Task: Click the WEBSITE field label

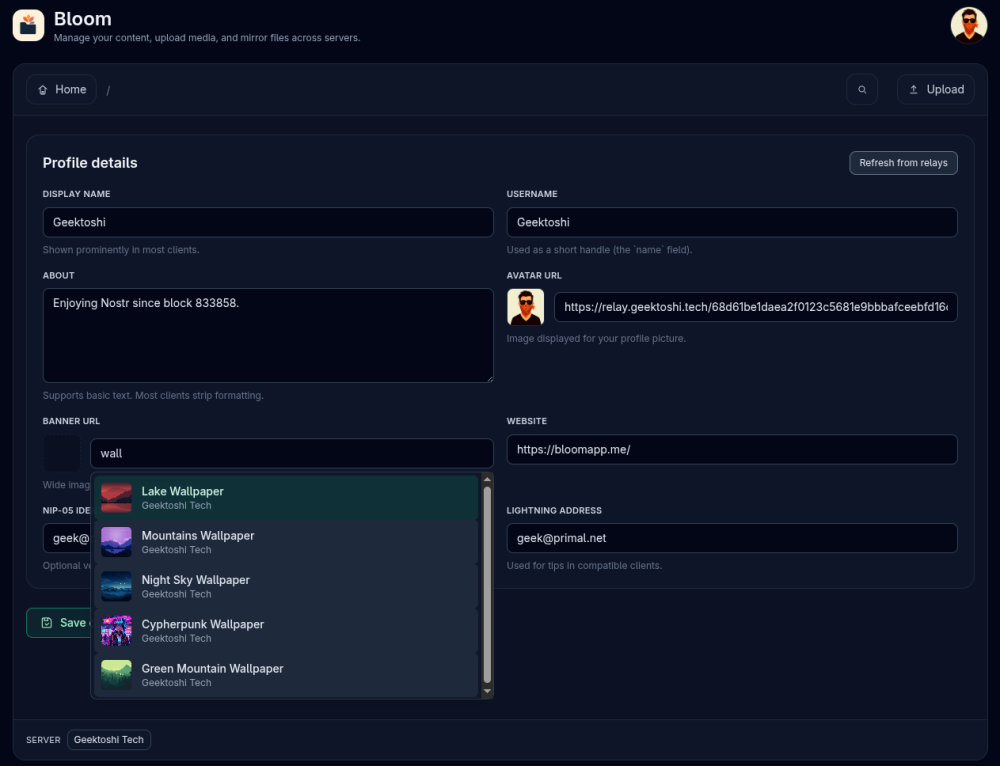Action: [x=527, y=421]
